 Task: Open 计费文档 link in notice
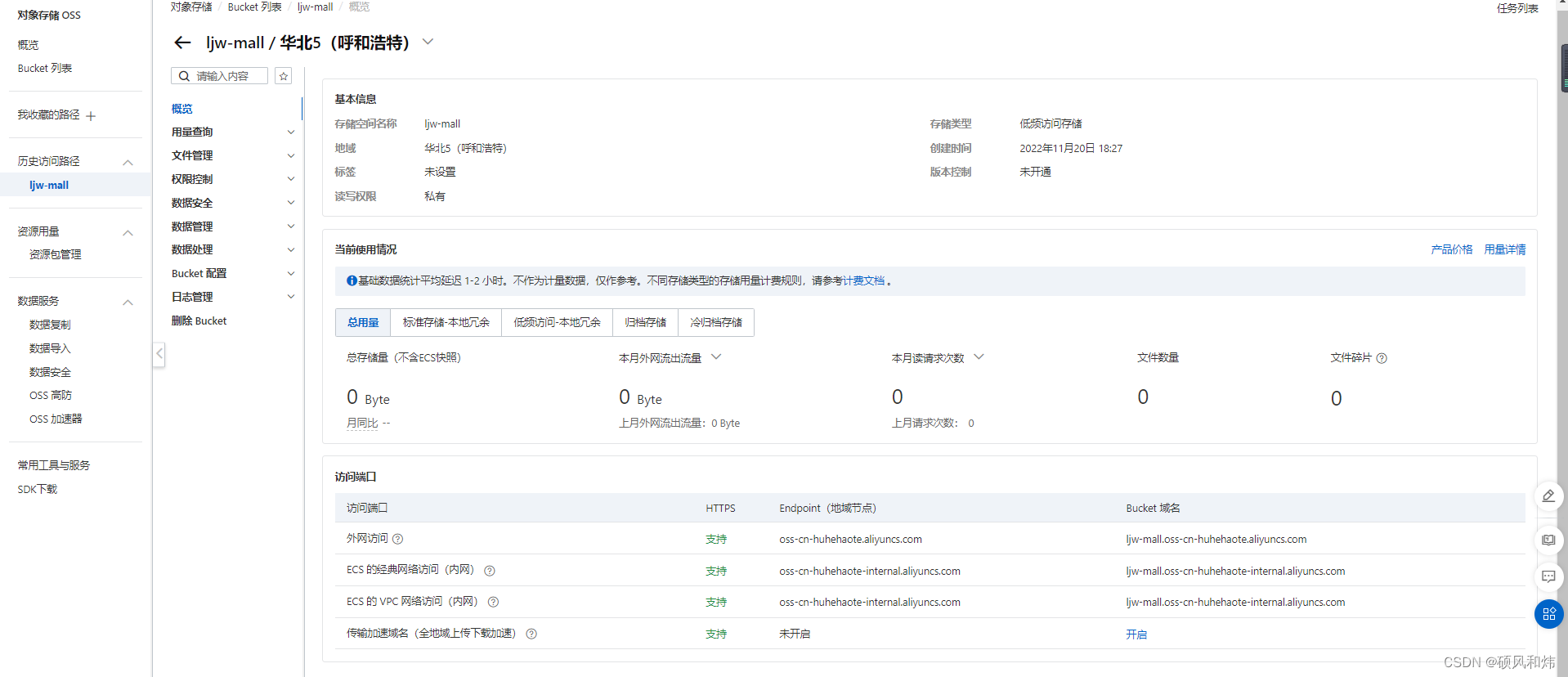[x=863, y=280]
